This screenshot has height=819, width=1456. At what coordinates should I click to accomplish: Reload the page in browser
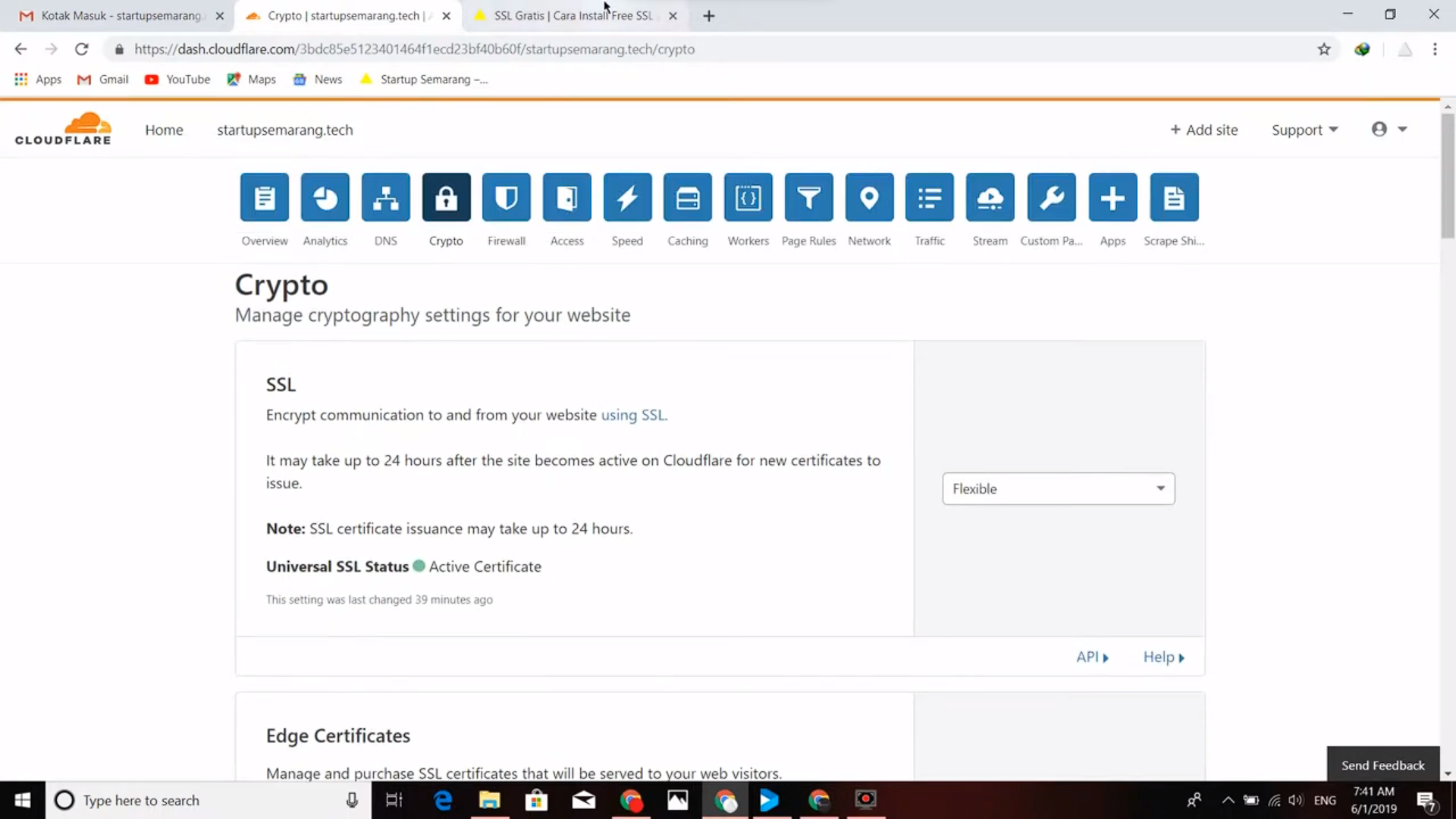pos(82,49)
